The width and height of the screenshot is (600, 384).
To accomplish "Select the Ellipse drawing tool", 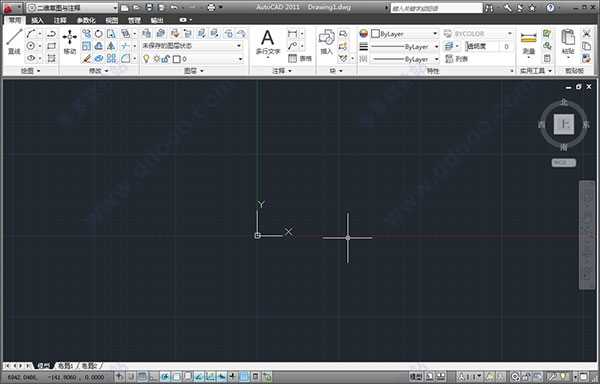I will (x=31, y=58).
